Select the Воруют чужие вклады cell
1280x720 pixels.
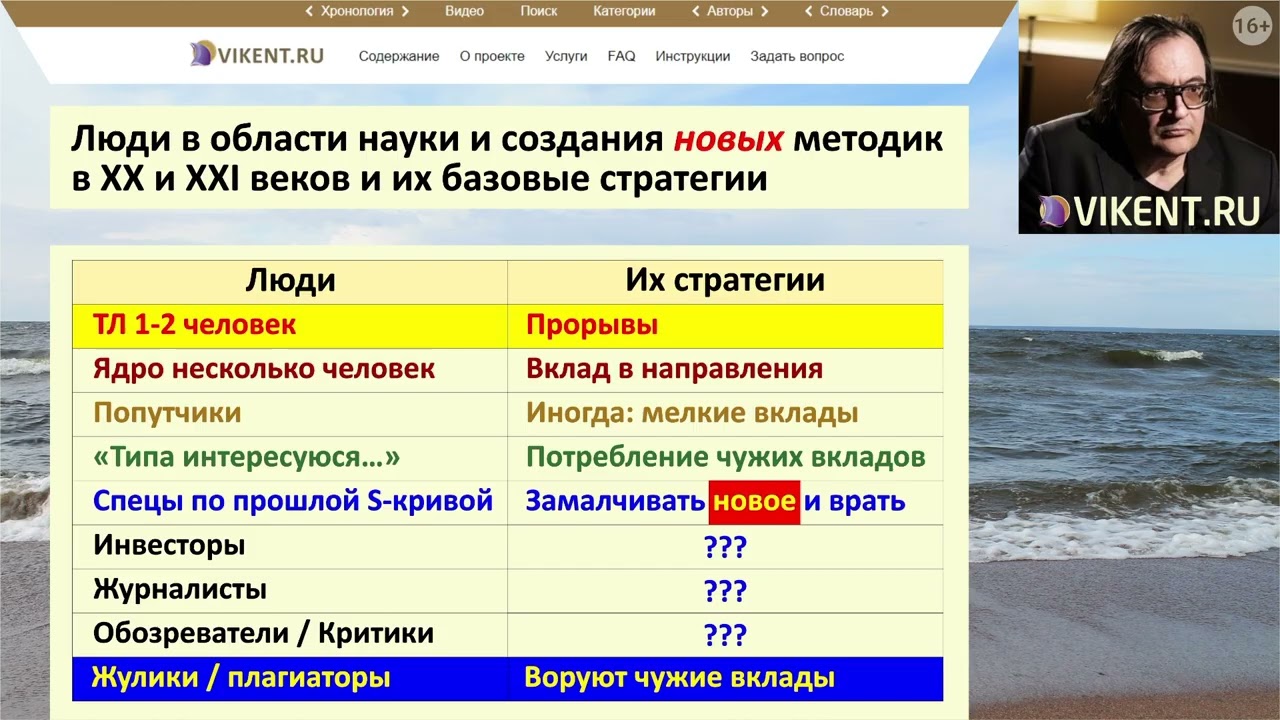point(725,678)
